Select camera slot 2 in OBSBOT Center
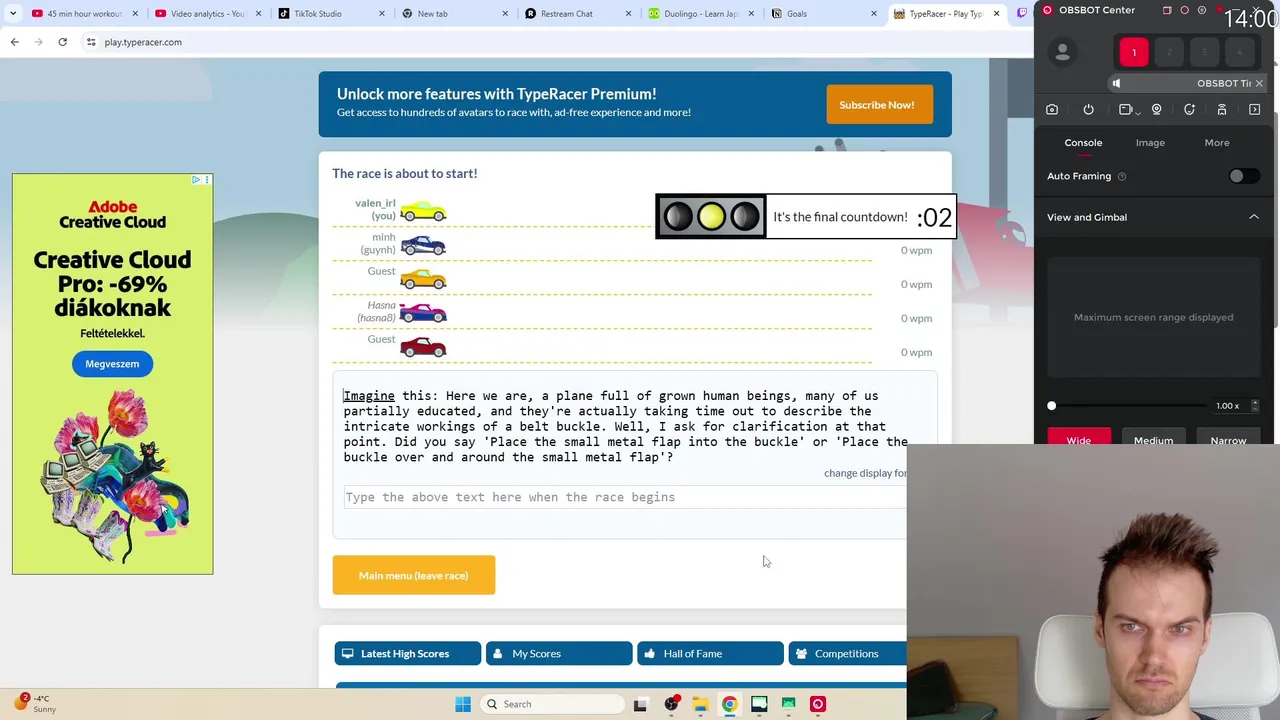 pyautogui.click(x=1169, y=52)
